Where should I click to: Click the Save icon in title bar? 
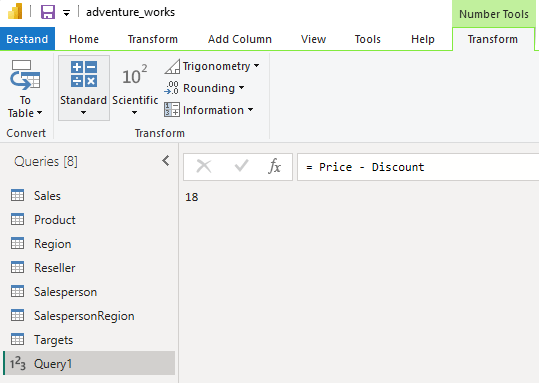tap(48, 12)
